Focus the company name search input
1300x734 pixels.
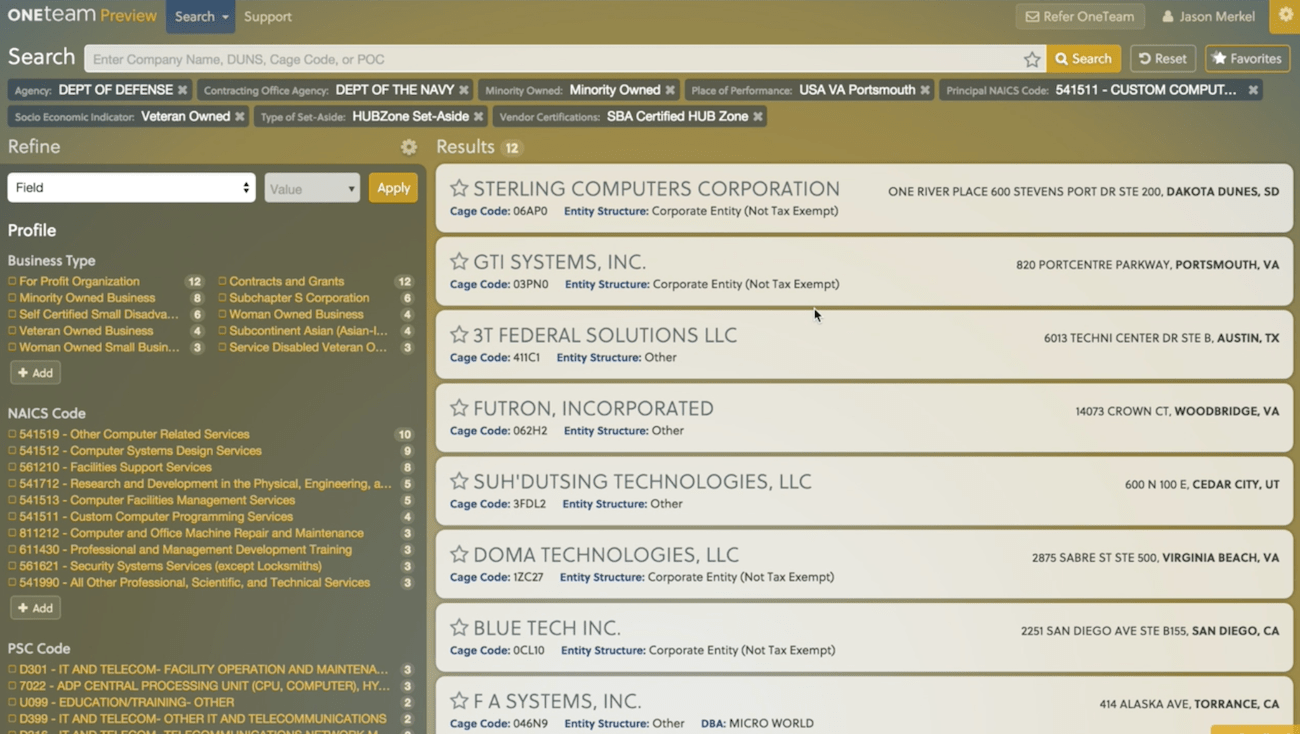point(555,59)
